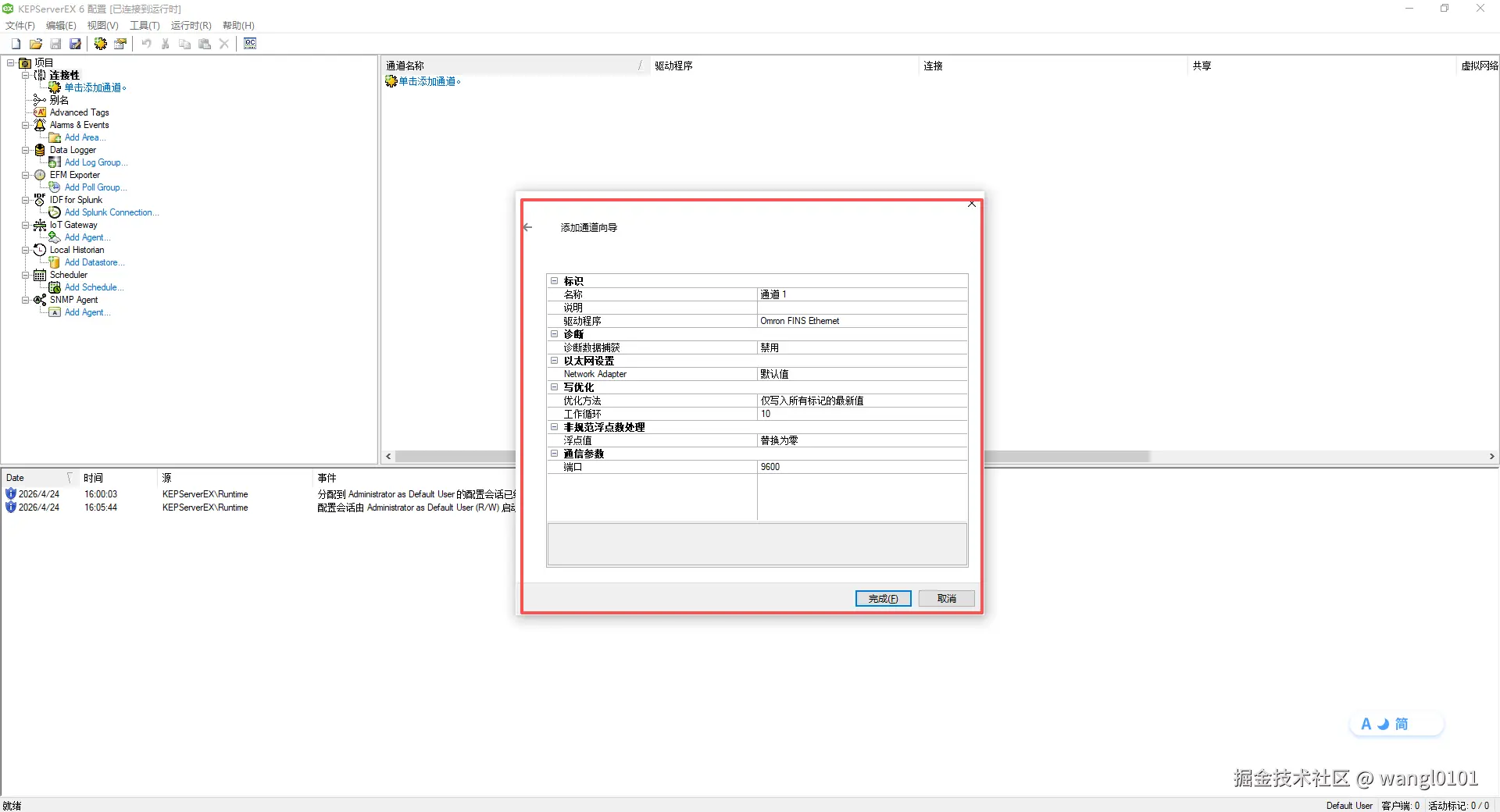1500x812 pixels.
Task: Collapse the EFM Exporter tree node
Action: click(26, 175)
